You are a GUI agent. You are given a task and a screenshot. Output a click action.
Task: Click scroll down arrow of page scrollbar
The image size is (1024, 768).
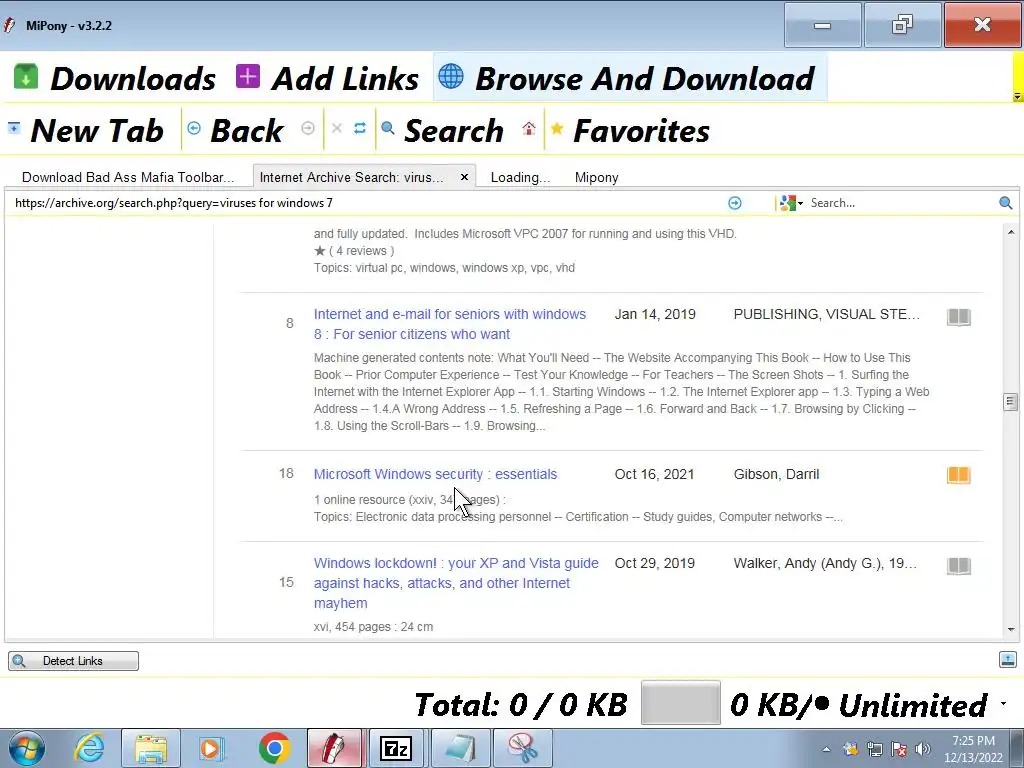click(1010, 630)
